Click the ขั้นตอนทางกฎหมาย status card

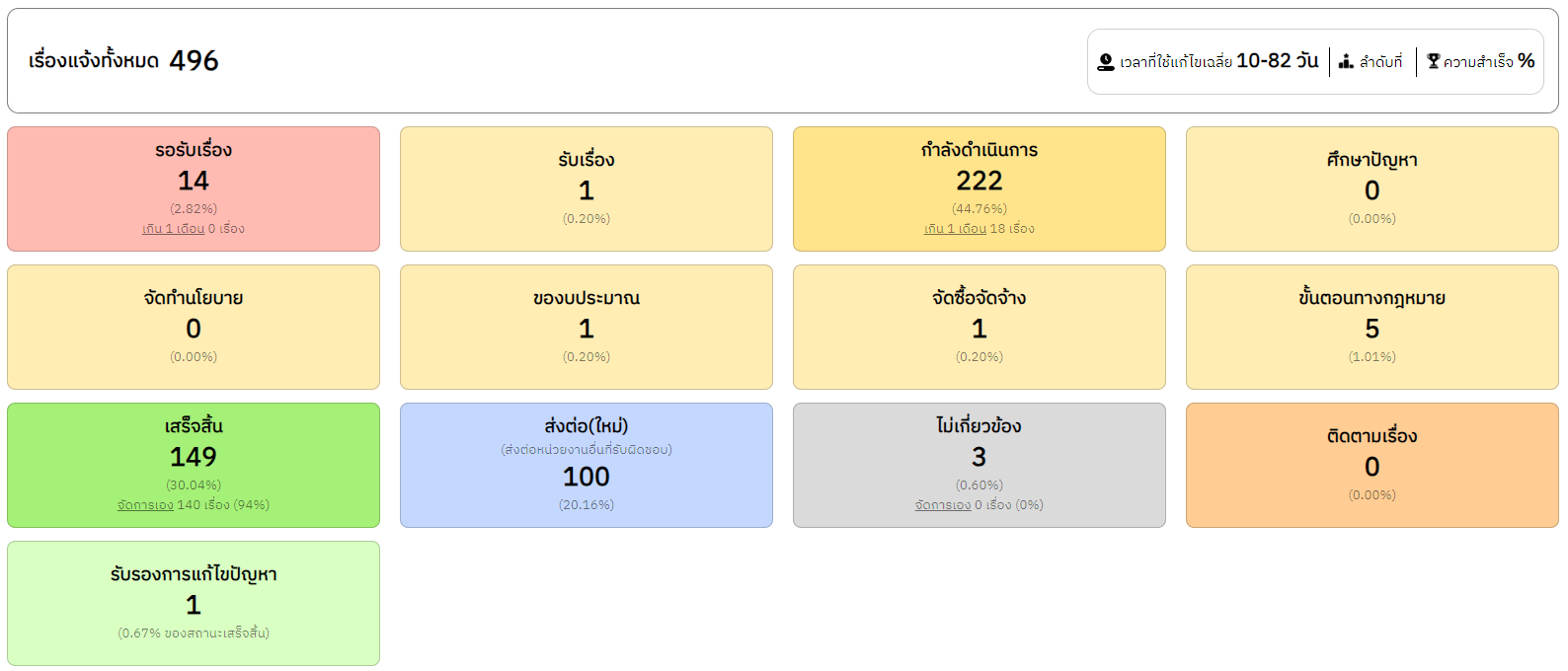point(1372,327)
